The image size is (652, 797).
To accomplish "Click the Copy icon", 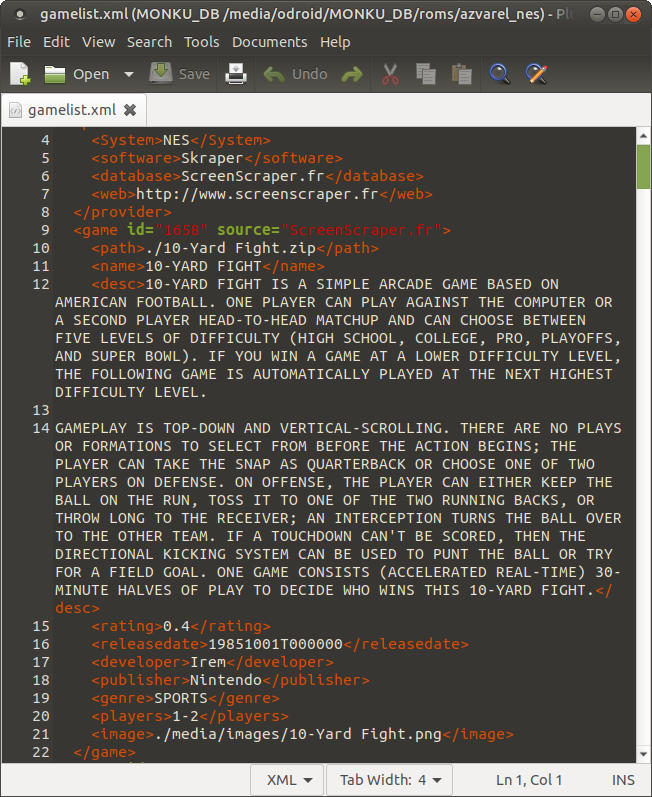I will tap(426, 74).
